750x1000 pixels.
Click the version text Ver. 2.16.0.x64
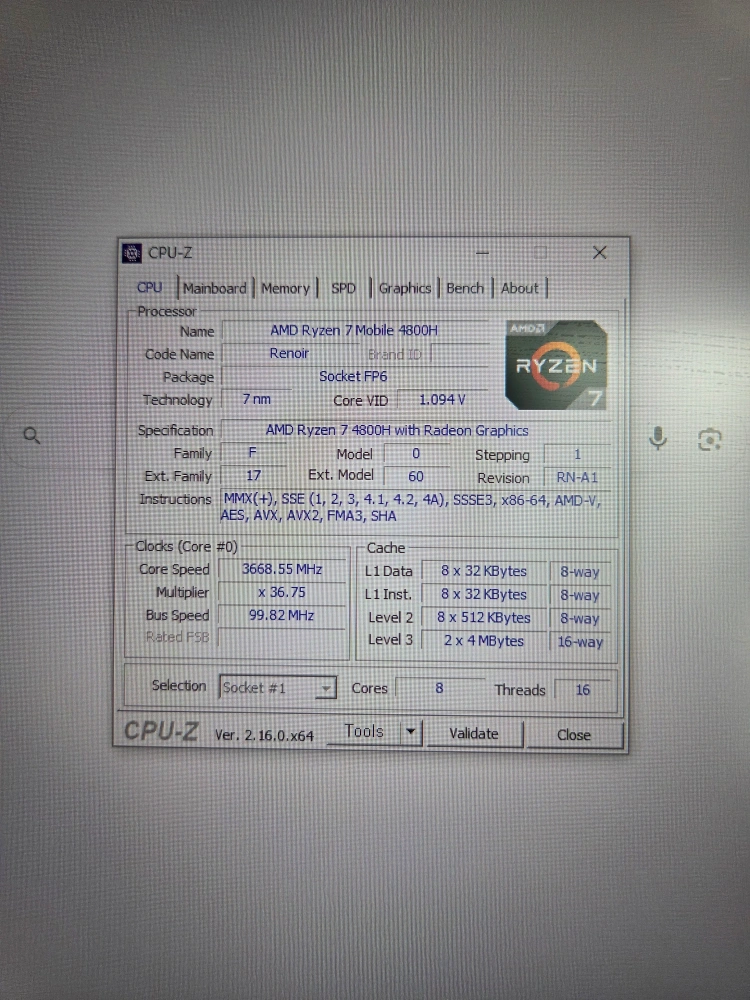point(264,735)
